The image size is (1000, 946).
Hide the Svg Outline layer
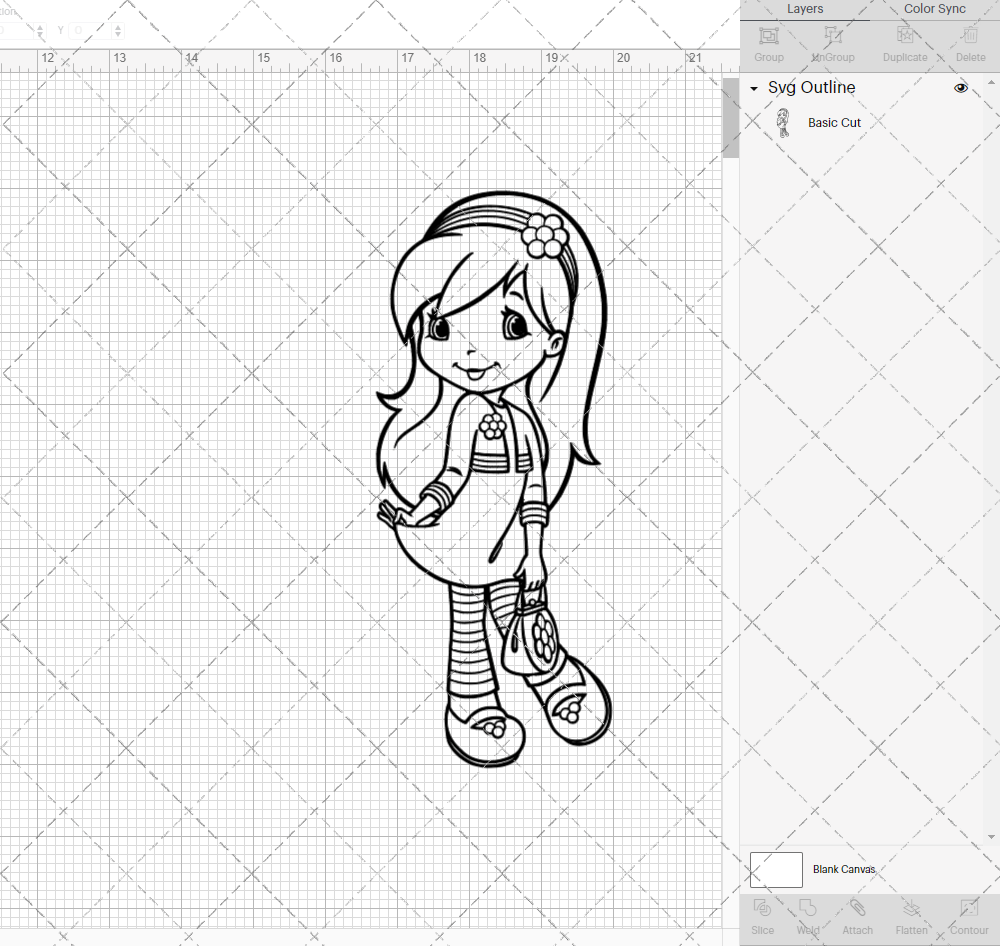coord(960,88)
